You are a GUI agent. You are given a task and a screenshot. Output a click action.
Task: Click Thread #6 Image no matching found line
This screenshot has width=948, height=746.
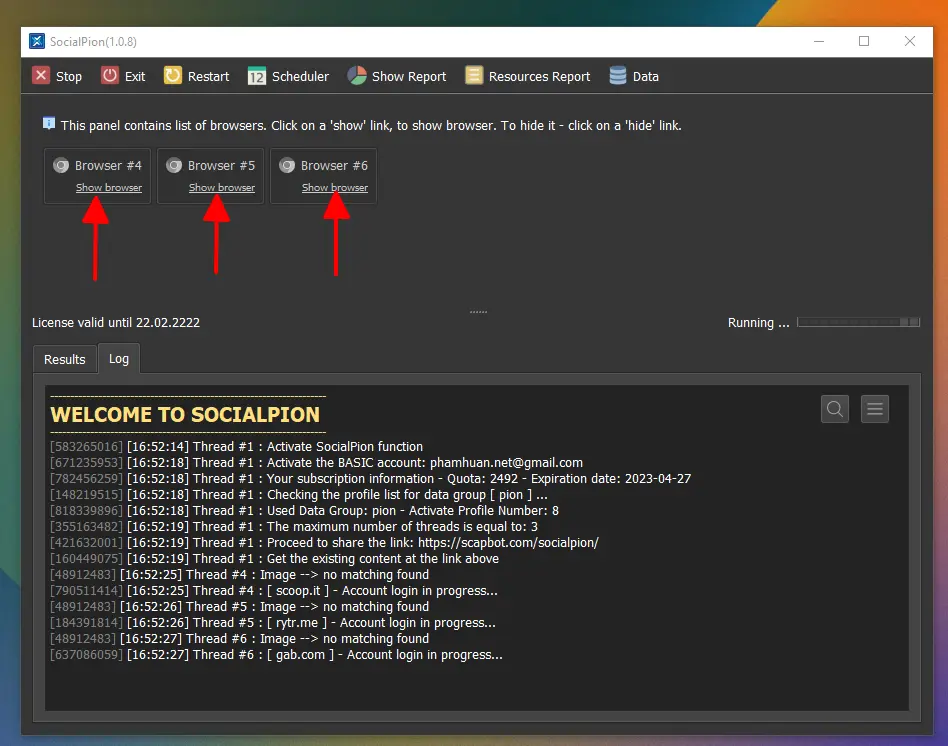click(239, 639)
